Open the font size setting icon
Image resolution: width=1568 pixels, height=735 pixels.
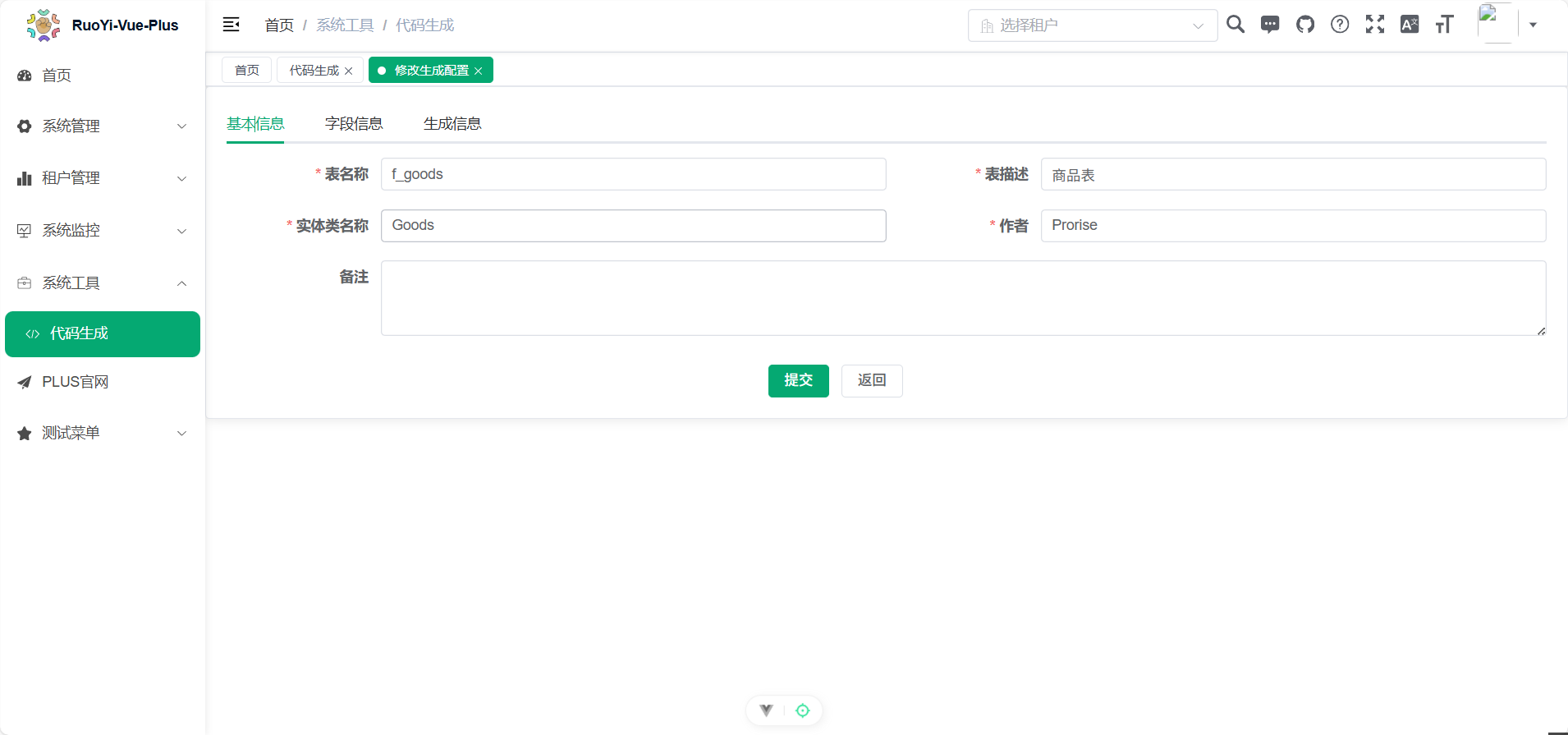point(1444,25)
